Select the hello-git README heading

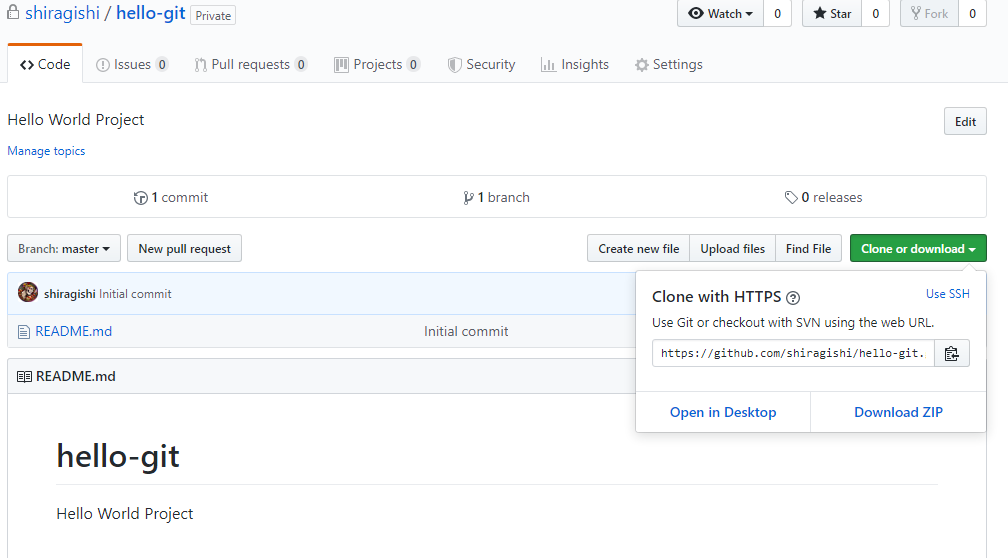[118, 456]
